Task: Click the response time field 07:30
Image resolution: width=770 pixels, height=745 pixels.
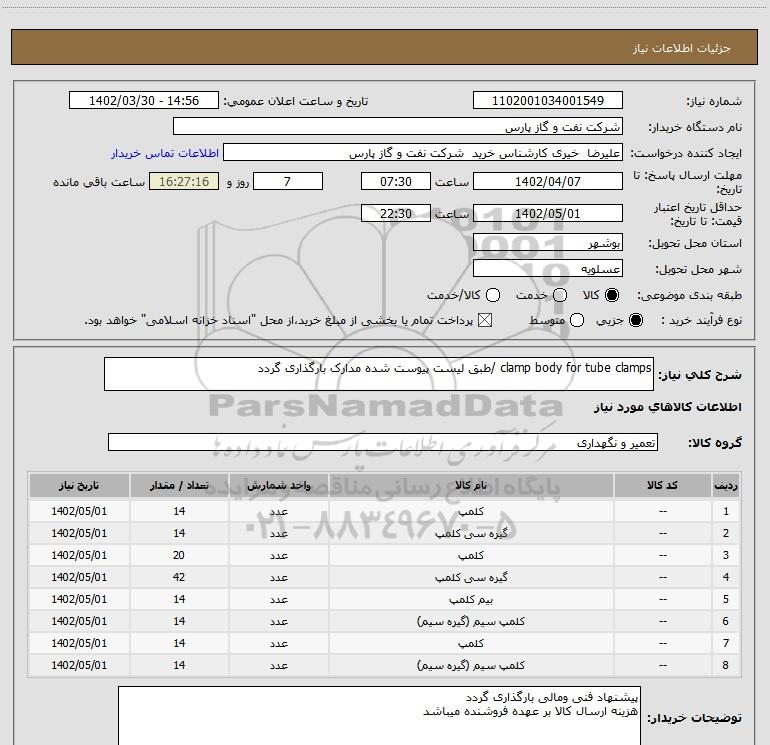Action: click(x=396, y=182)
